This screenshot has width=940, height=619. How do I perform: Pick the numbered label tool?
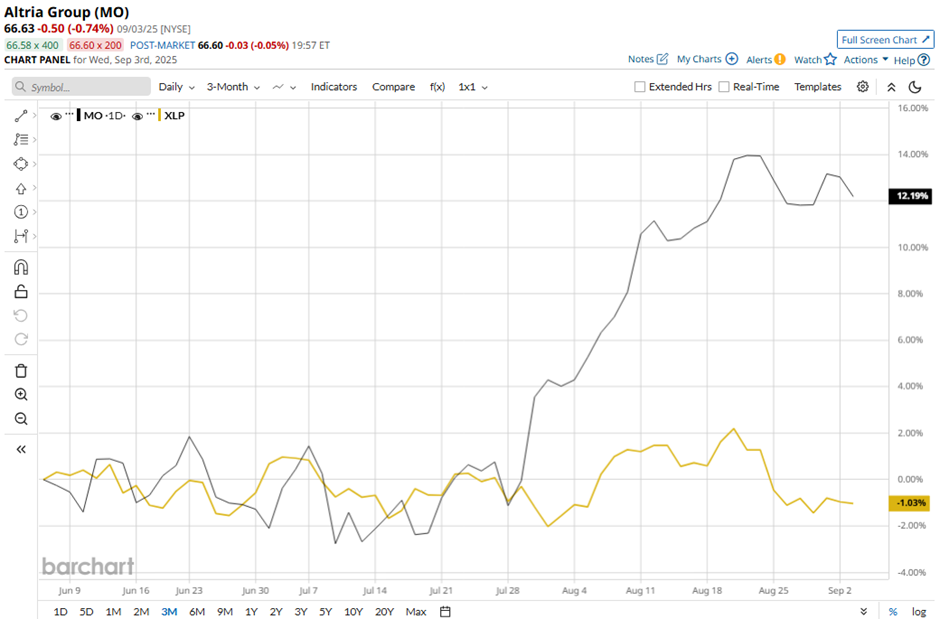[x=20, y=212]
